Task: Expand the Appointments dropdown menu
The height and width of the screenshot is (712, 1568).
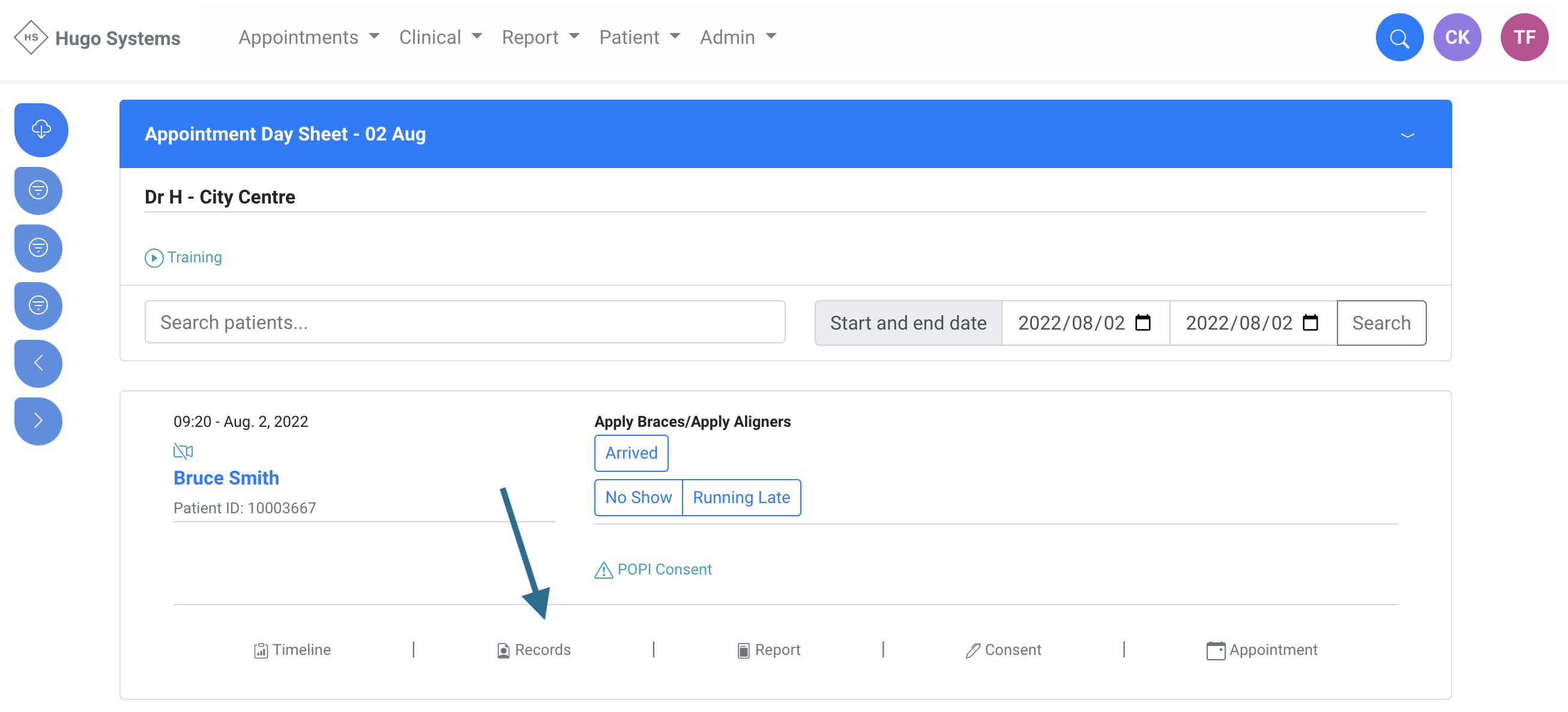Action: [309, 38]
